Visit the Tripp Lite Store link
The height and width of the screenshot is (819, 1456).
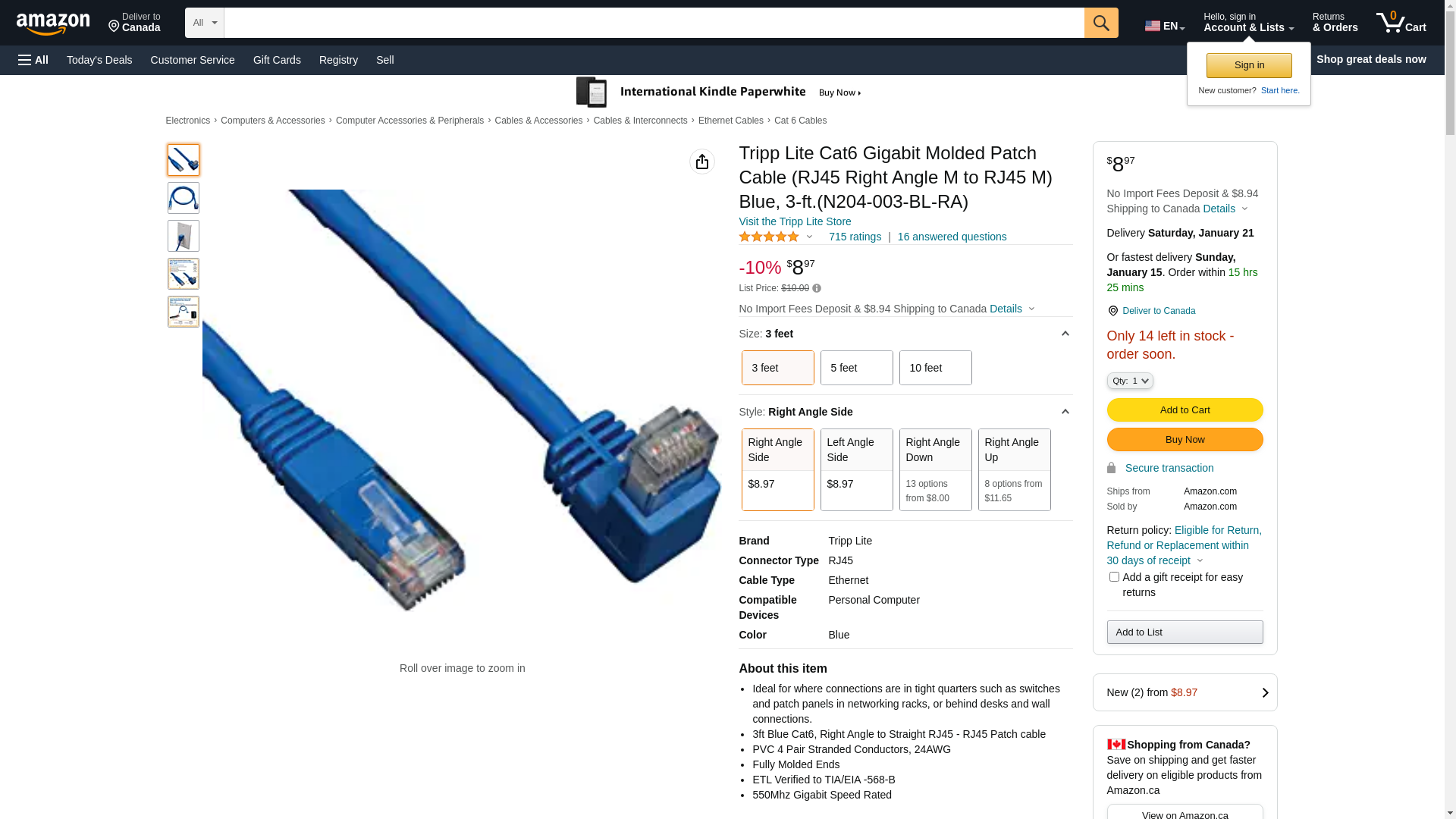[x=795, y=221]
